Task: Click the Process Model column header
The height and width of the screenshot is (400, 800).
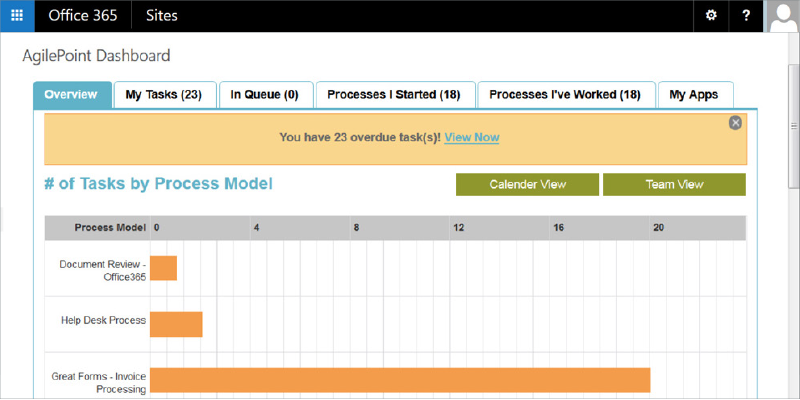Action: click(110, 228)
